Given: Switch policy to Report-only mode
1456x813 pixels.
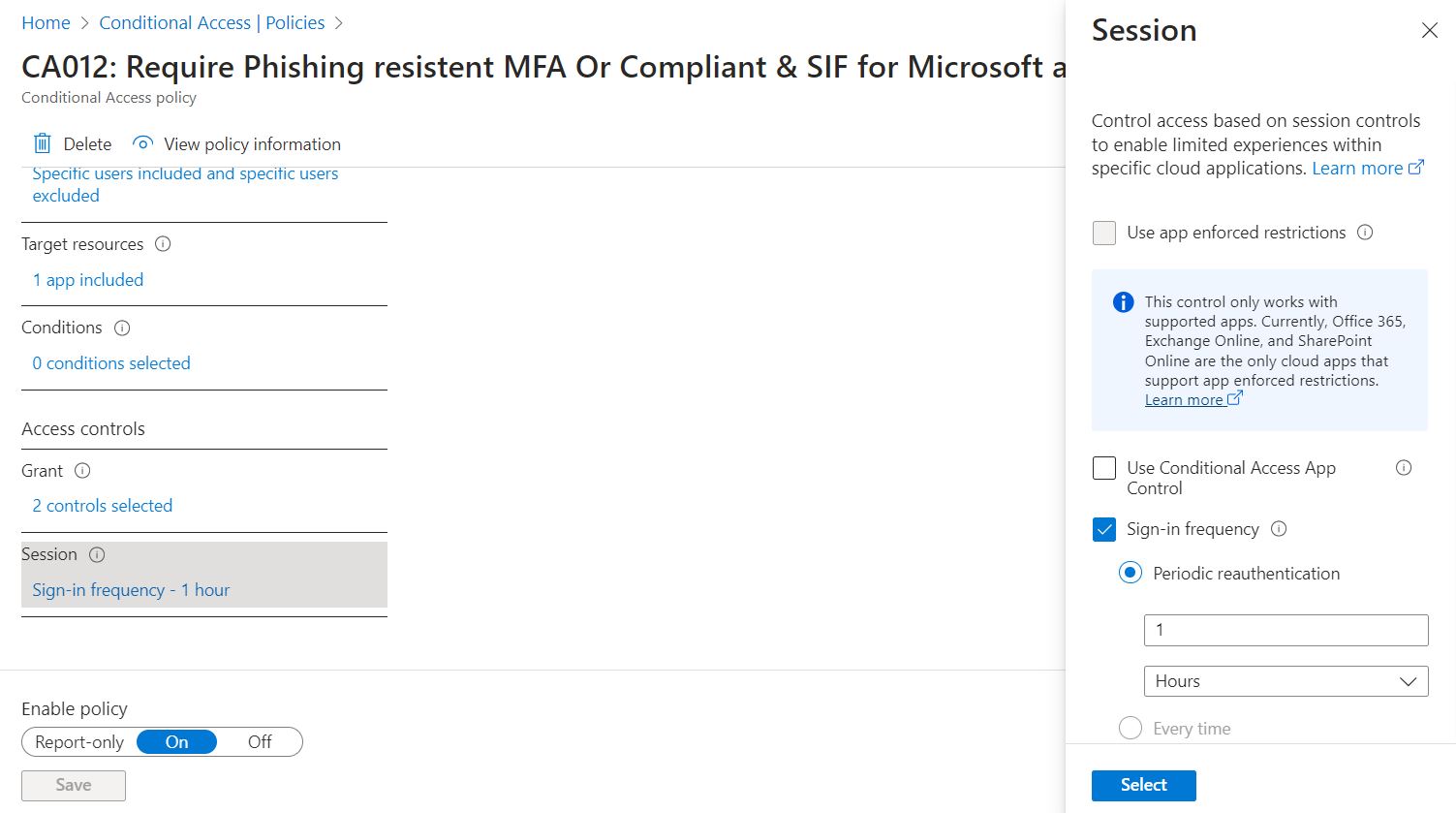Looking at the screenshot, I should (79, 742).
